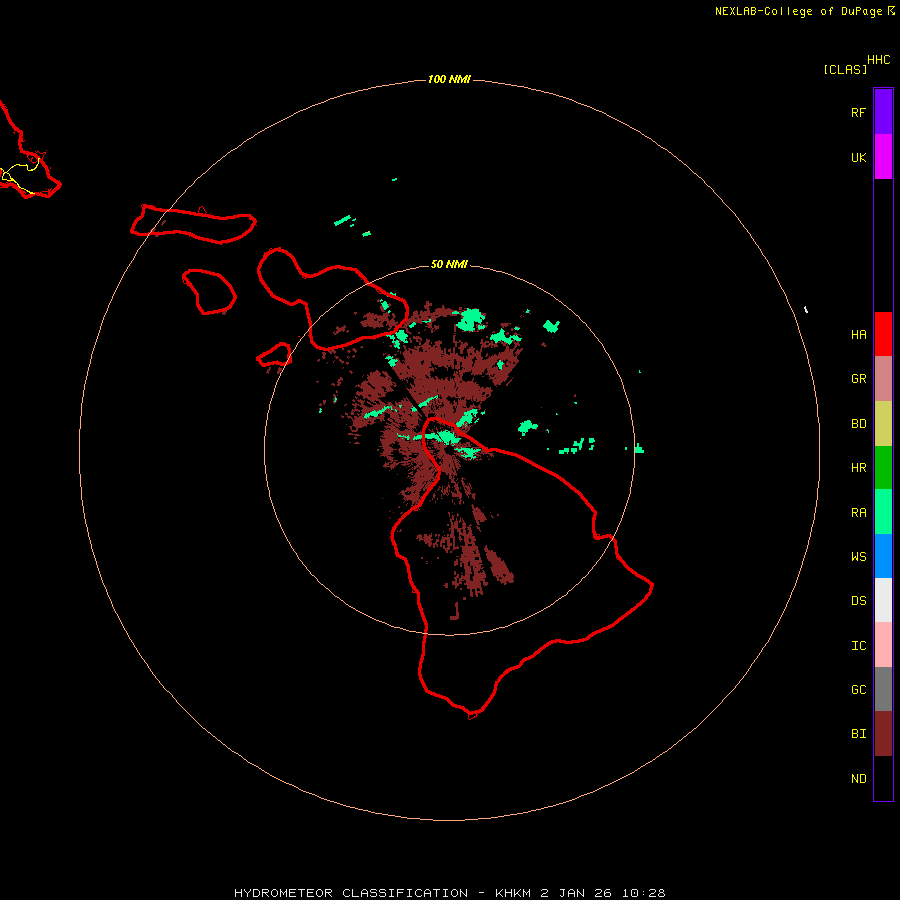Select the GC gray legend swatch
Image resolution: width=900 pixels, height=900 pixels.
pyautogui.click(x=883, y=689)
